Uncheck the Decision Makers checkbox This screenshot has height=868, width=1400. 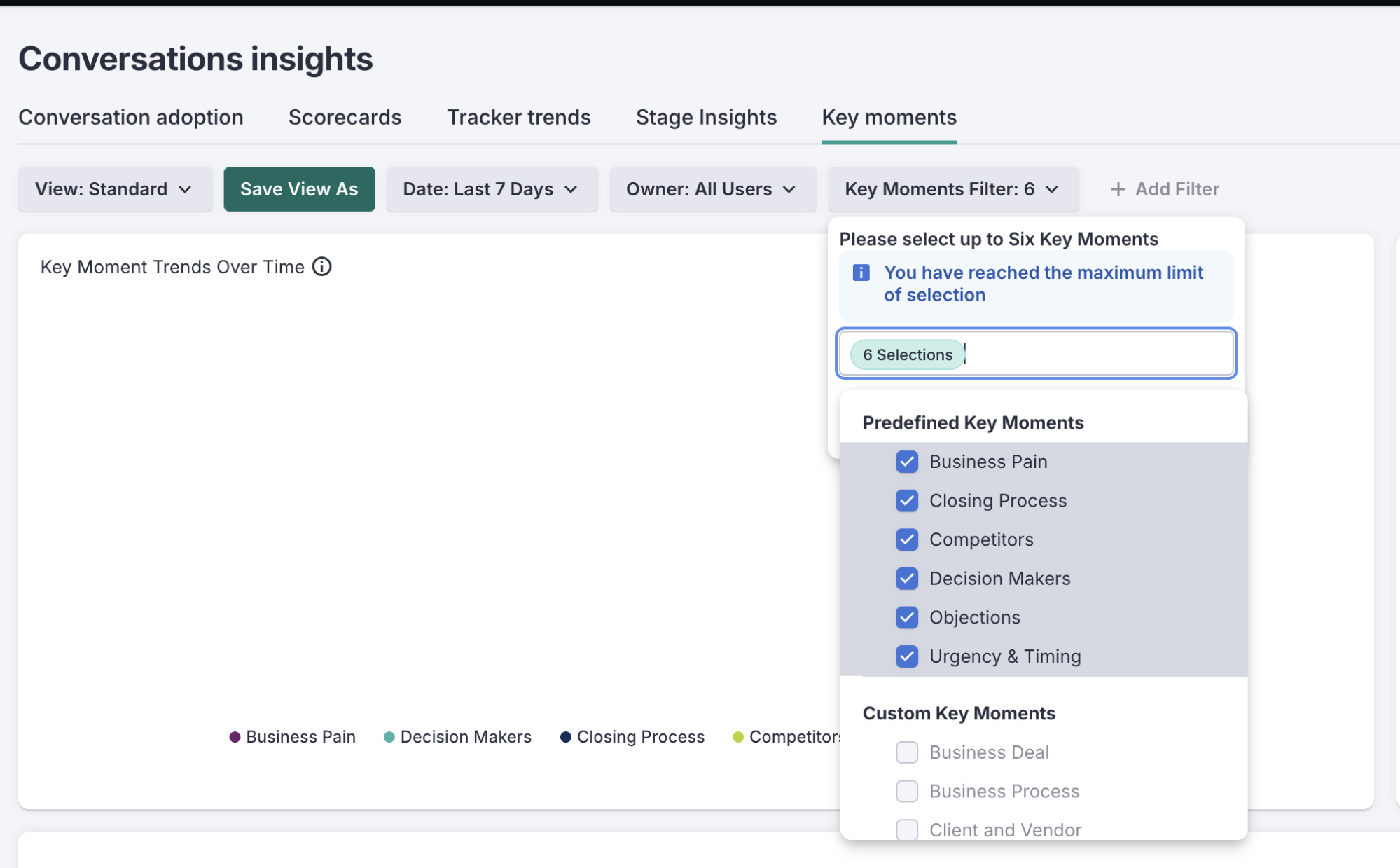click(x=907, y=579)
